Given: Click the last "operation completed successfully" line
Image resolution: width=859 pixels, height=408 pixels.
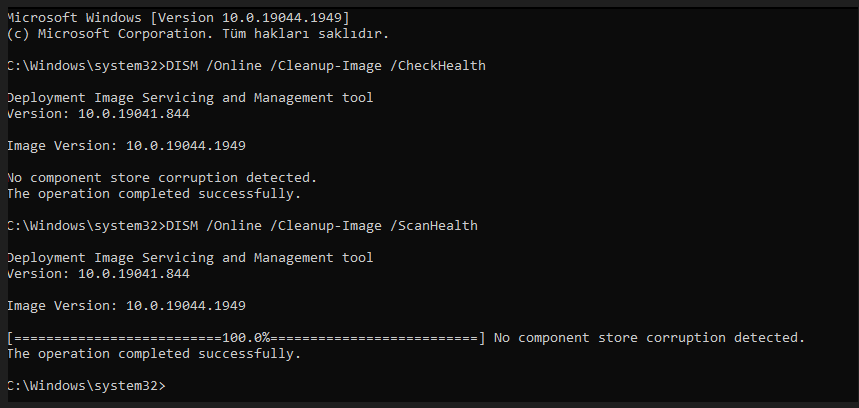Looking at the screenshot, I should tap(153, 353).
